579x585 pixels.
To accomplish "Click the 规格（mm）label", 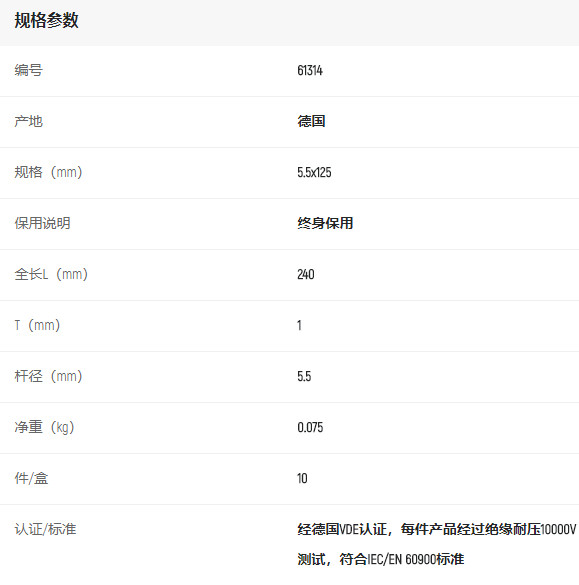I will click(48, 172).
